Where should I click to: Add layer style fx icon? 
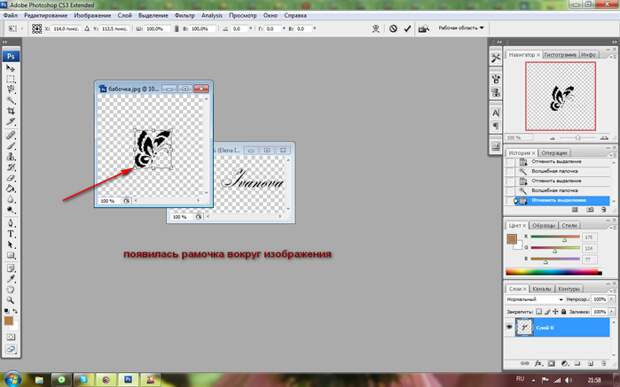(x=538, y=363)
